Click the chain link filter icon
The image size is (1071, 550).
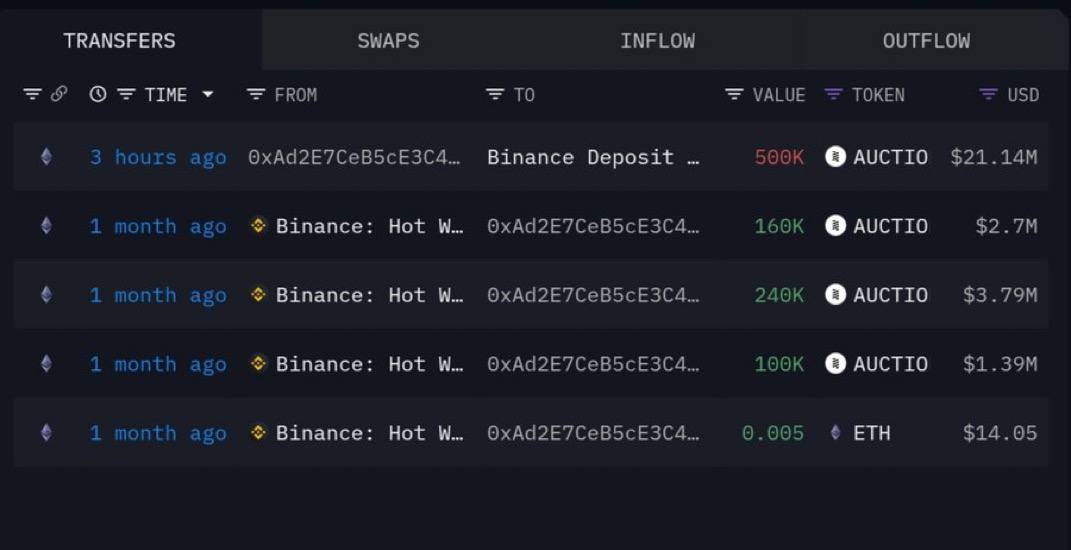[59, 94]
